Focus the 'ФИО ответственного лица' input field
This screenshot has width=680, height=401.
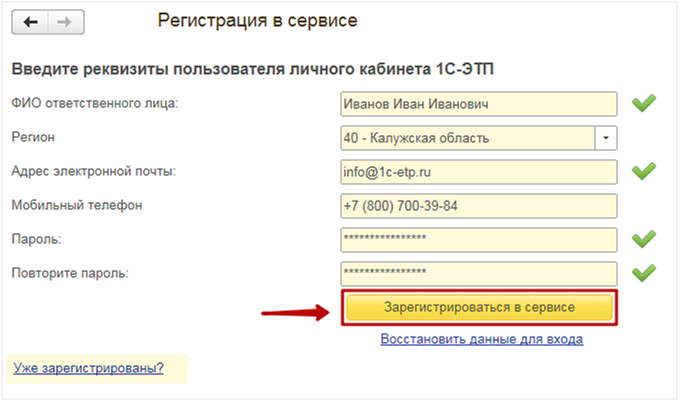[x=478, y=103]
